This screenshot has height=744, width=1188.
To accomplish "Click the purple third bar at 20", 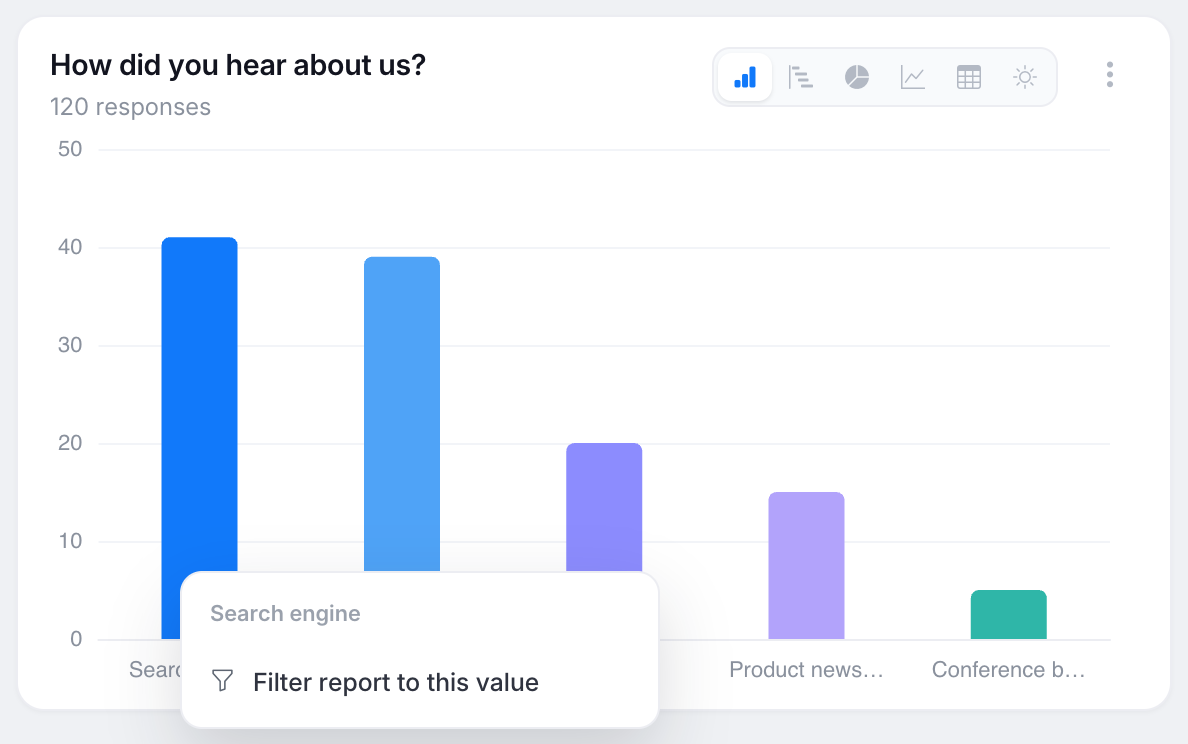I will pos(604,507).
